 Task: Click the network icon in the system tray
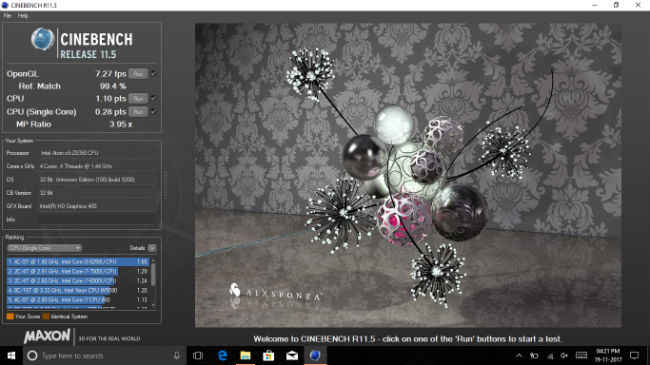pos(550,356)
